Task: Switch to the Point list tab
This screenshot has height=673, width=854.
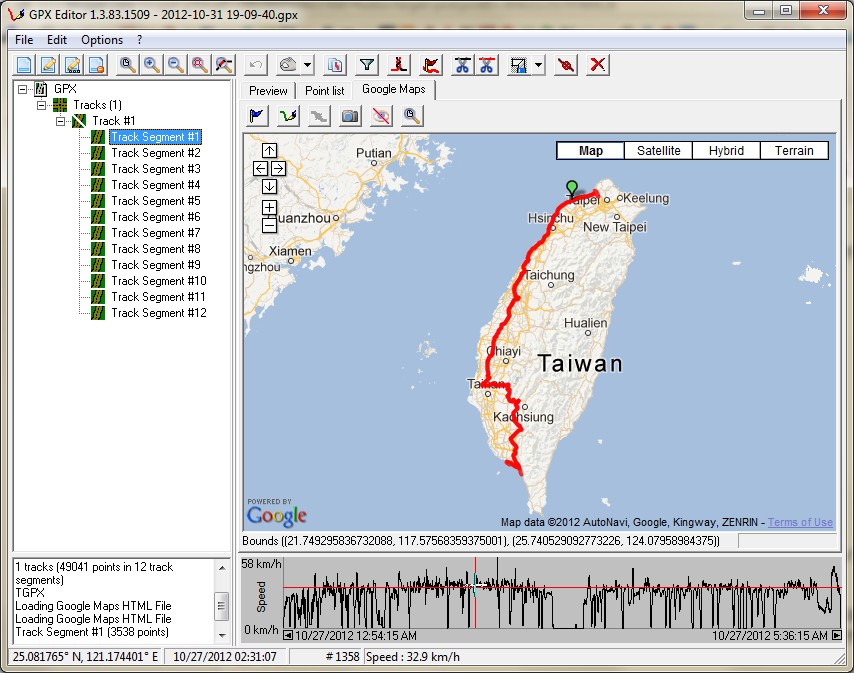Action: pos(325,90)
